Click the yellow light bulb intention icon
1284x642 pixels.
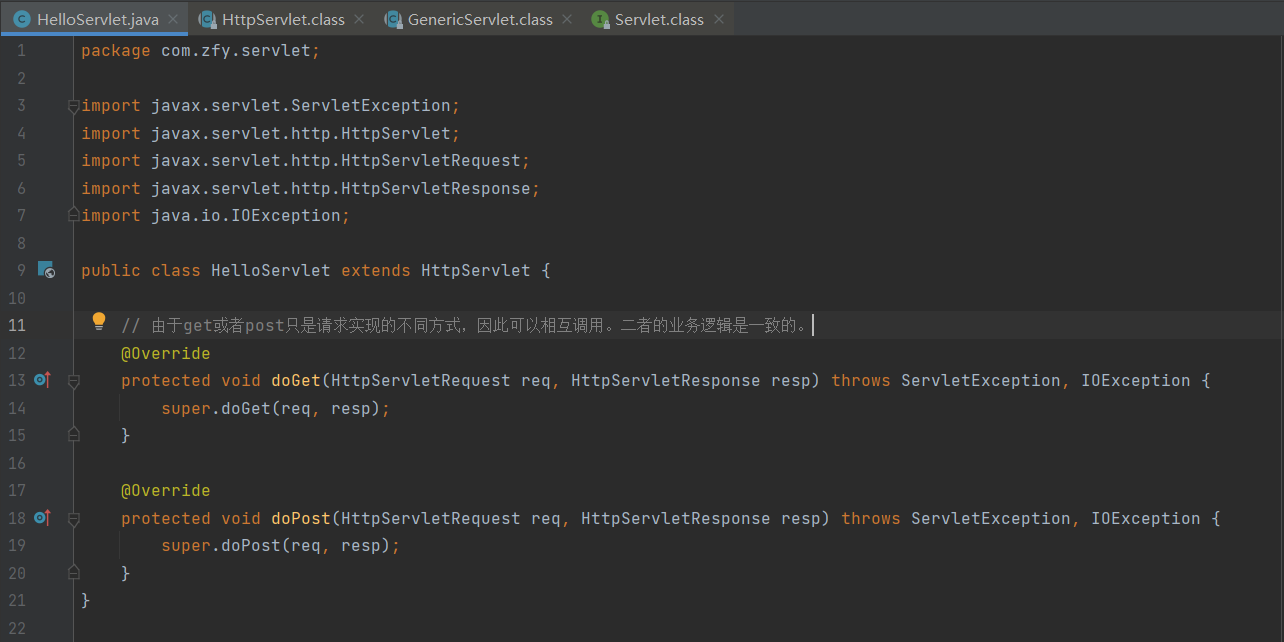99,321
